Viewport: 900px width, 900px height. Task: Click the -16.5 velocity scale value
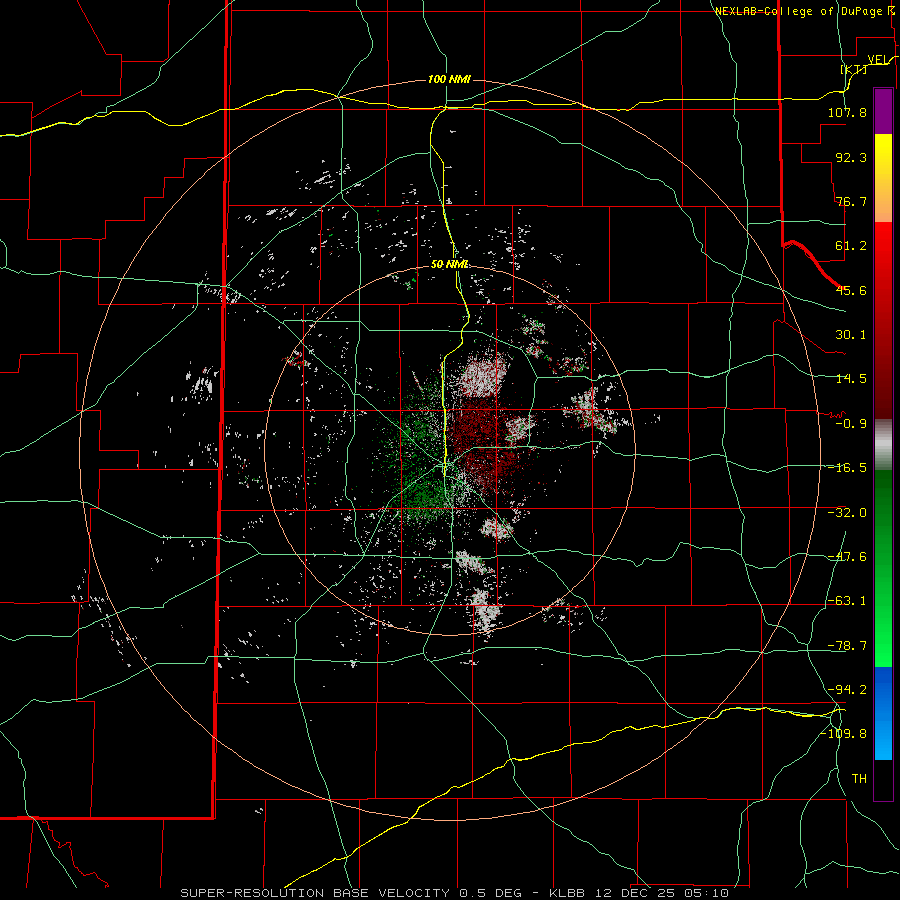point(847,468)
